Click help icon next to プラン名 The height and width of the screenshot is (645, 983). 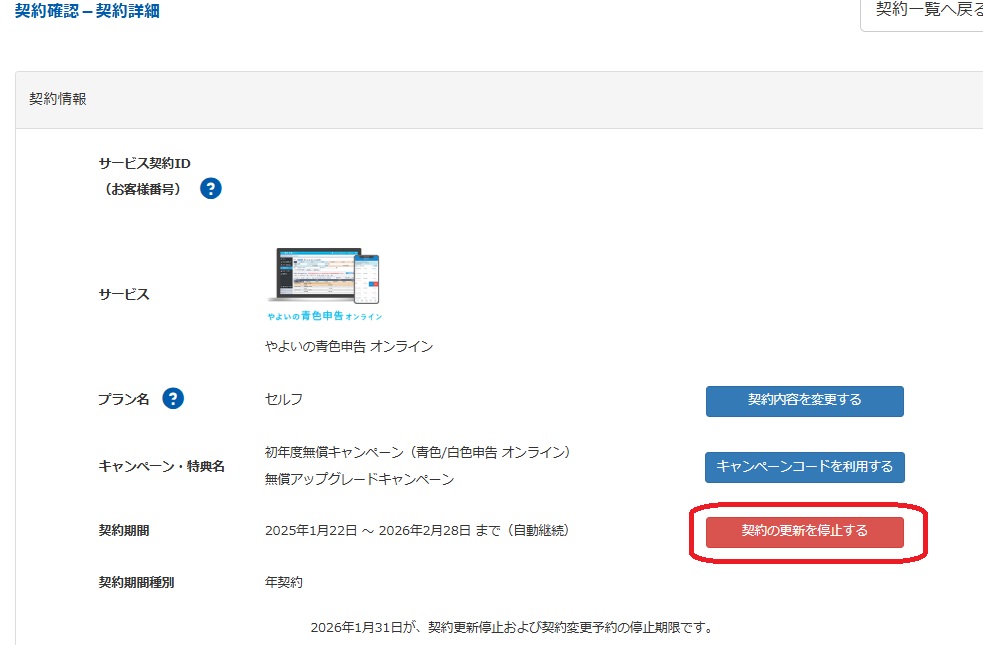[173, 399]
